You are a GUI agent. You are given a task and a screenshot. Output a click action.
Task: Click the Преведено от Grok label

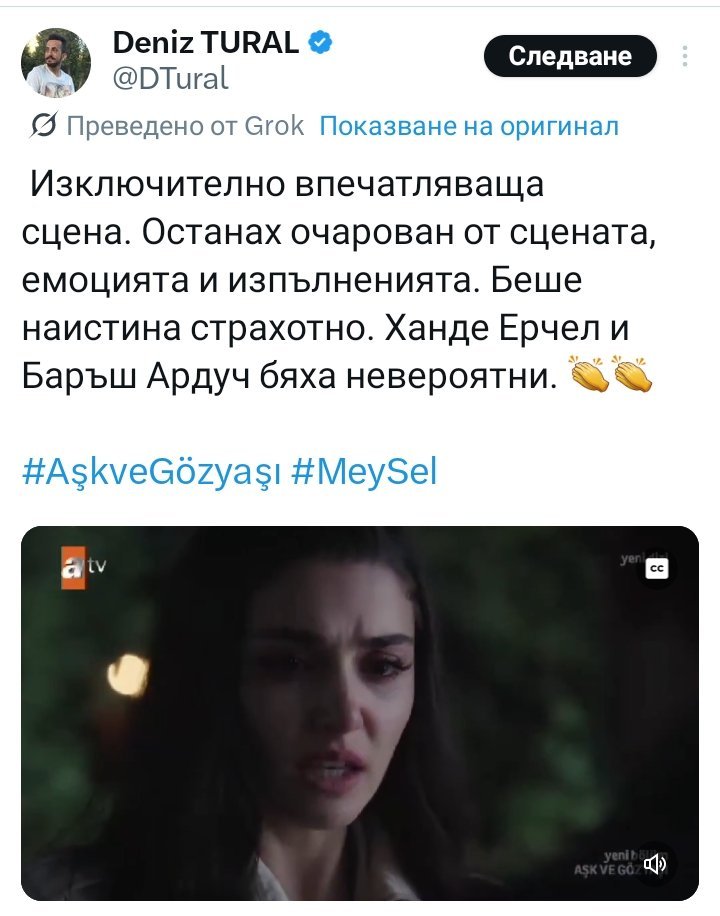pos(185,126)
